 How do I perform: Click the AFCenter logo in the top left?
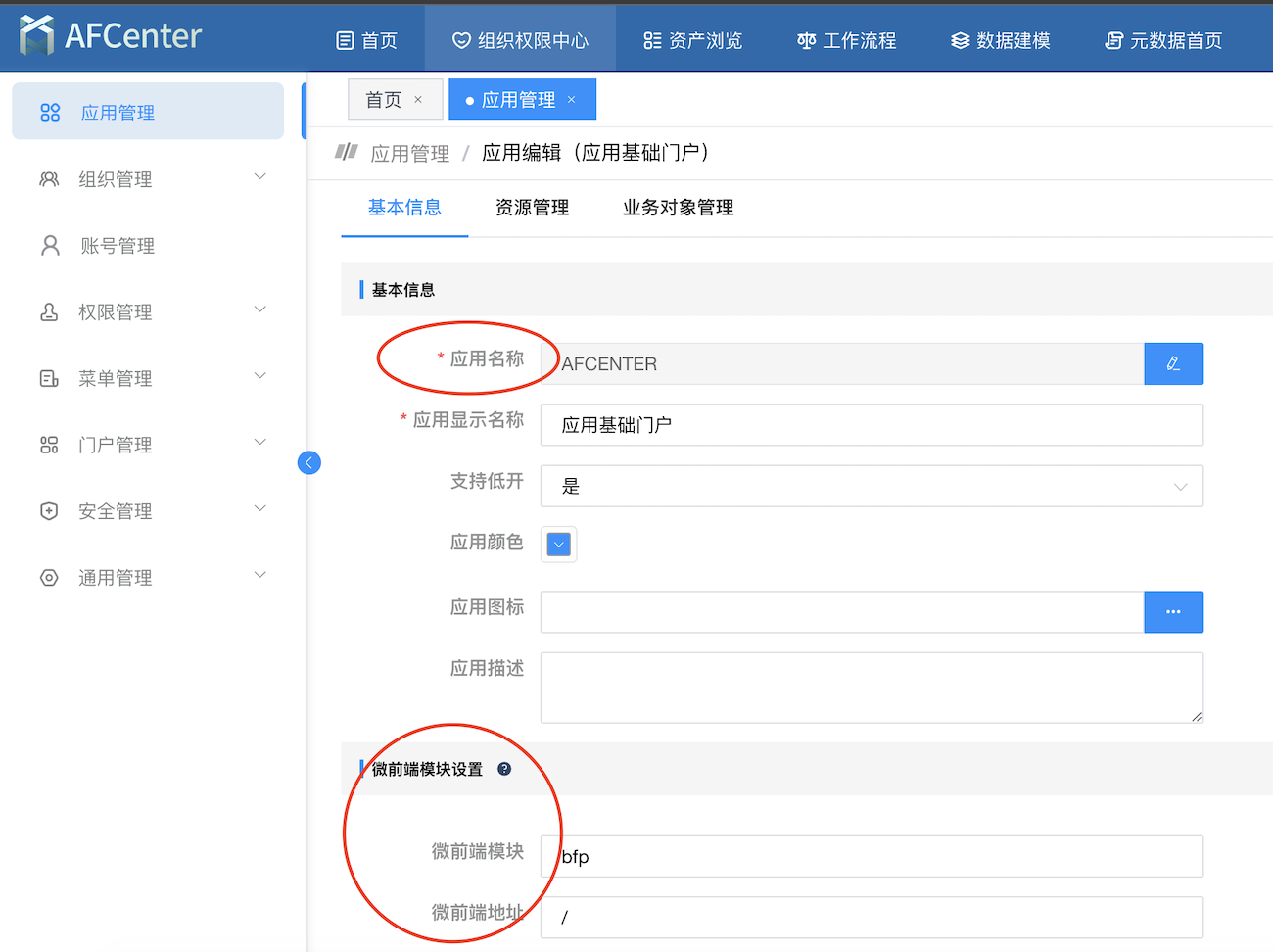(x=108, y=35)
